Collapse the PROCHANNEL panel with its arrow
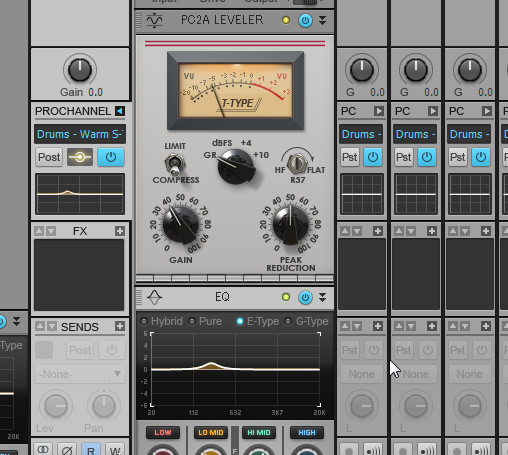This screenshot has width=508, height=455. click(120, 111)
